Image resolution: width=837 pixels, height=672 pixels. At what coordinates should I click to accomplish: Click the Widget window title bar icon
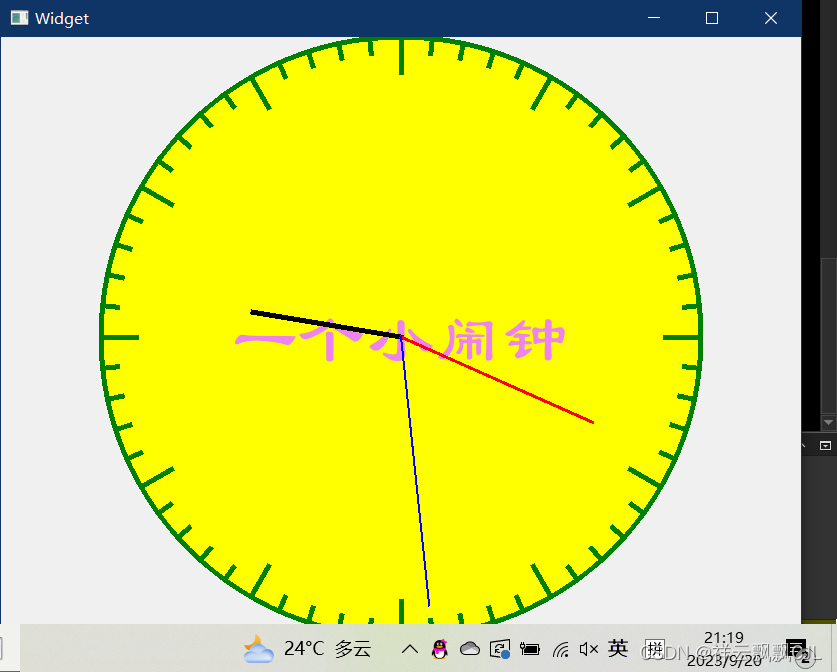pos(19,18)
